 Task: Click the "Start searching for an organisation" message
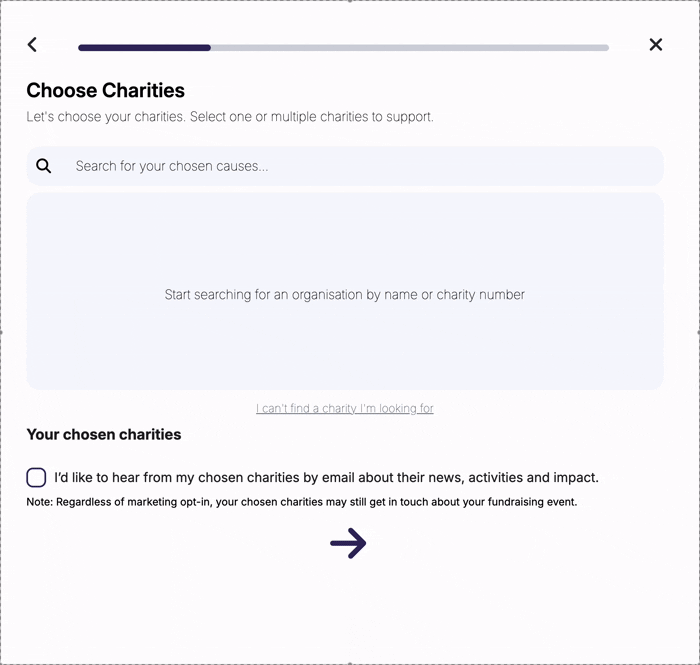tap(345, 295)
